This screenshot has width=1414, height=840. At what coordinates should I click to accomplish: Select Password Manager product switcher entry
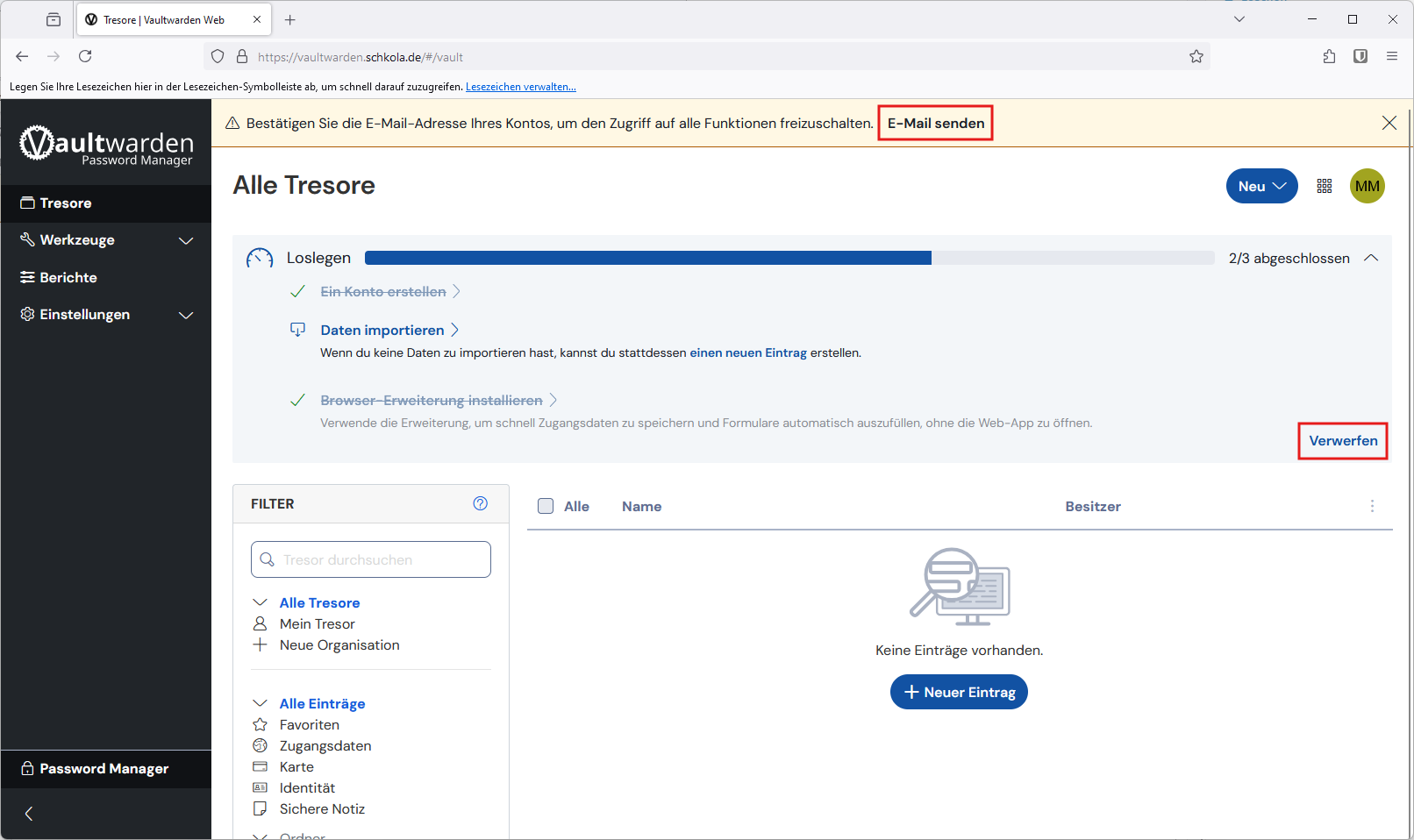click(105, 769)
